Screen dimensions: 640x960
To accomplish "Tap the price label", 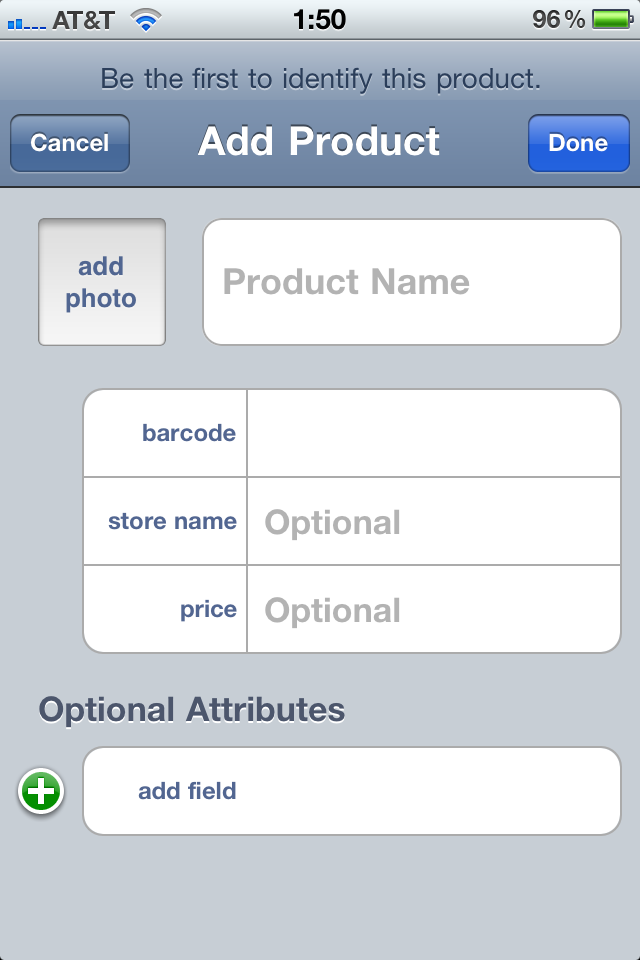I will click(x=208, y=609).
